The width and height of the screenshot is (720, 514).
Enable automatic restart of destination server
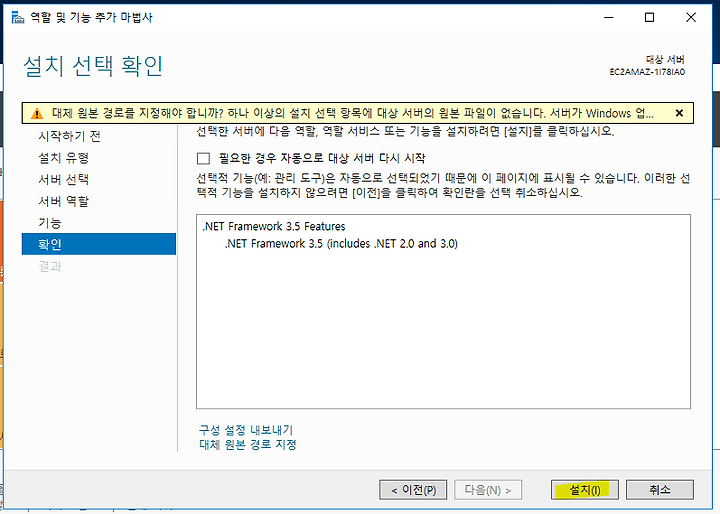coord(203,158)
